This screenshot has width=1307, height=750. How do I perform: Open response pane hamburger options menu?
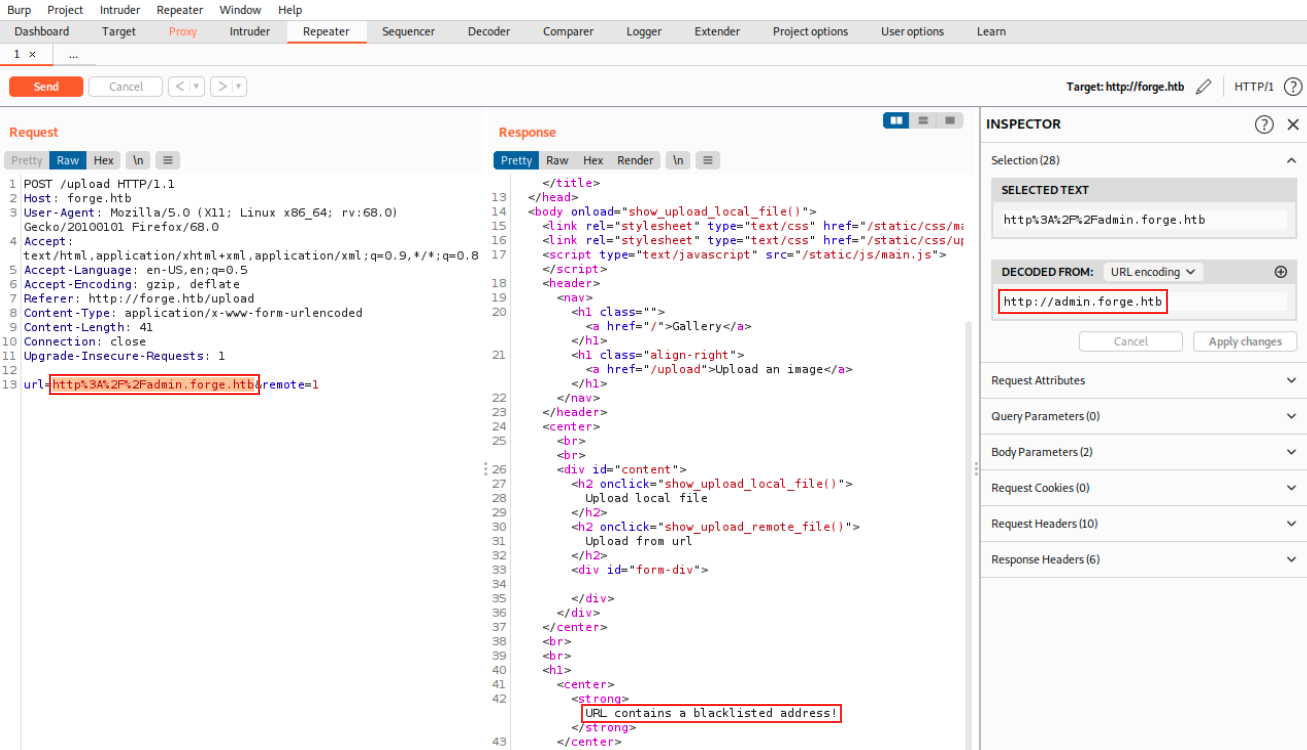[x=708, y=160]
